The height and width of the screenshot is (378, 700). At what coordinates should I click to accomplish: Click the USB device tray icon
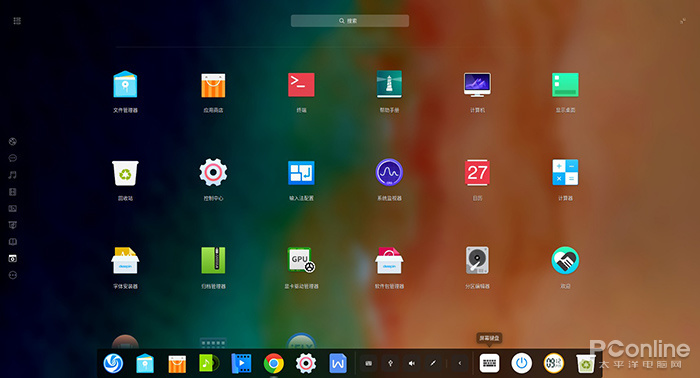click(390, 364)
